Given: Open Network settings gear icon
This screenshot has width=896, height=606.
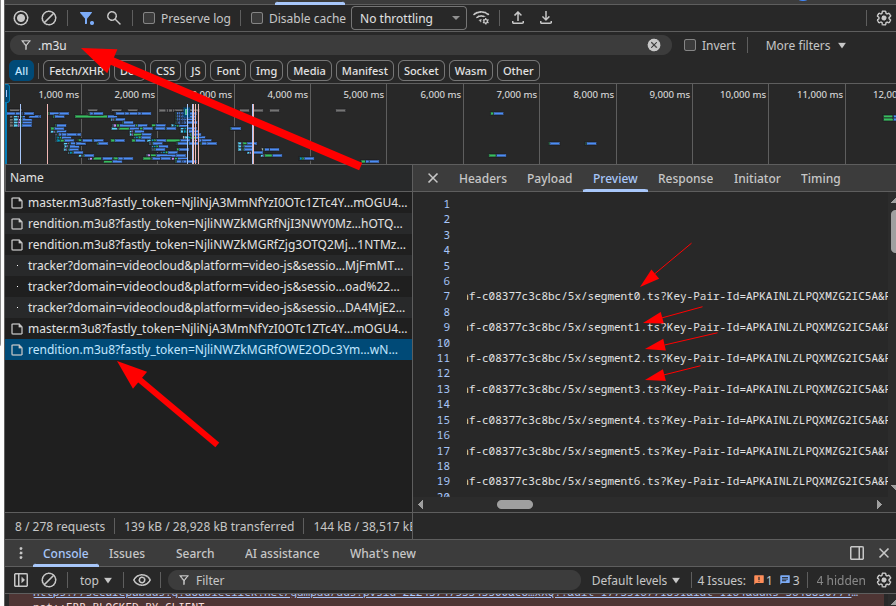Looking at the screenshot, I should coord(883,18).
